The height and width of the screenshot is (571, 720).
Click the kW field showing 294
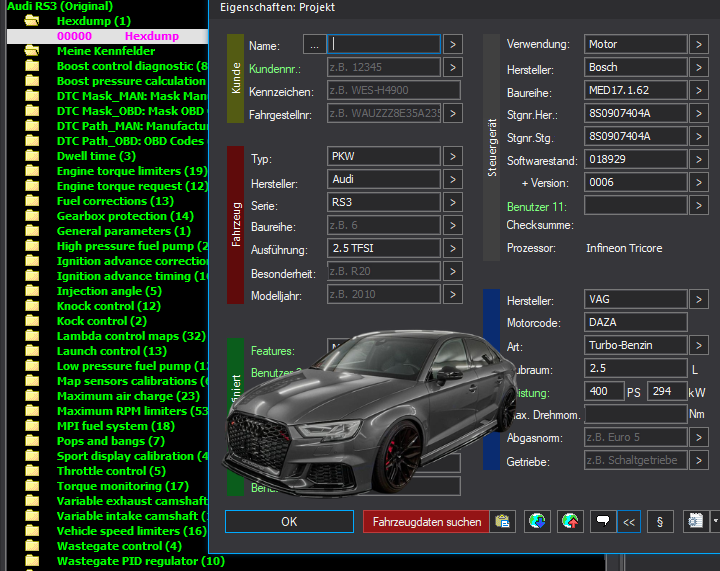coord(667,392)
